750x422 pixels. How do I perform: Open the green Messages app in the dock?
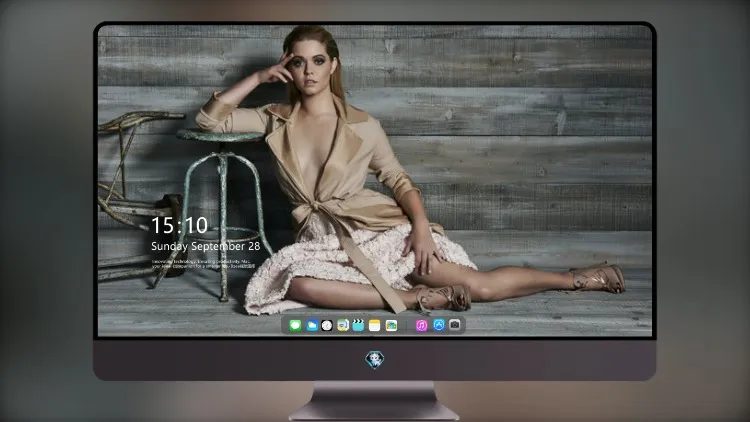pos(295,326)
